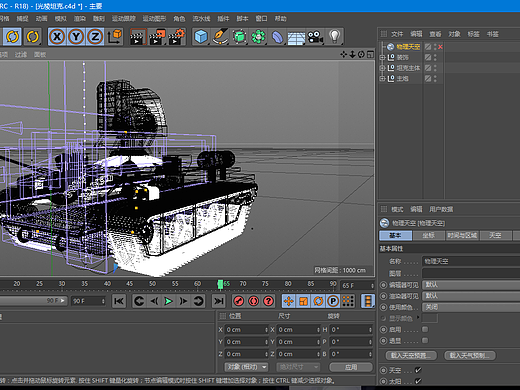Click the 显示颜色 color swatch
520x390 pixels.
coord(430,318)
